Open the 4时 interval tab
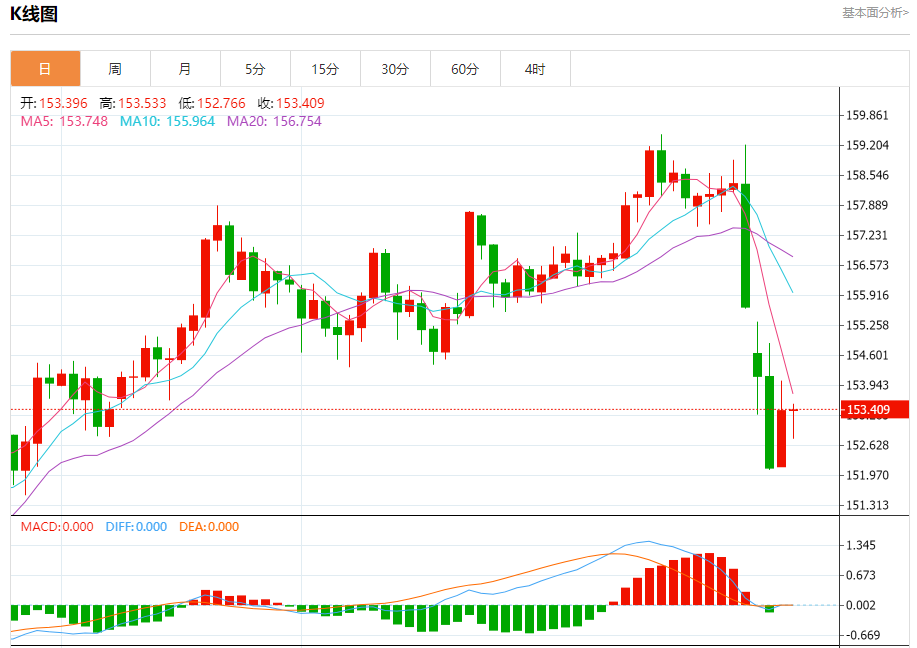The image size is (917, 648). click(535, 69)
